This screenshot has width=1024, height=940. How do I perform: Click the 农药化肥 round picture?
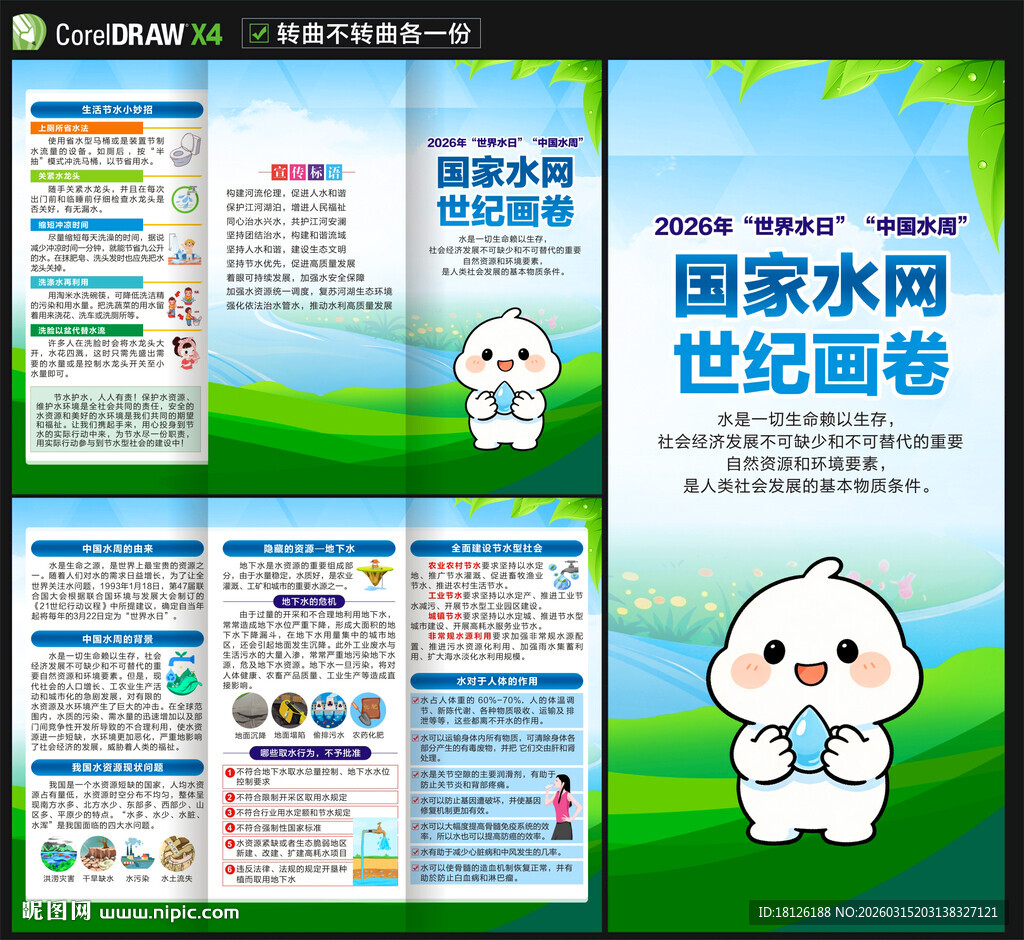point(368,710)
